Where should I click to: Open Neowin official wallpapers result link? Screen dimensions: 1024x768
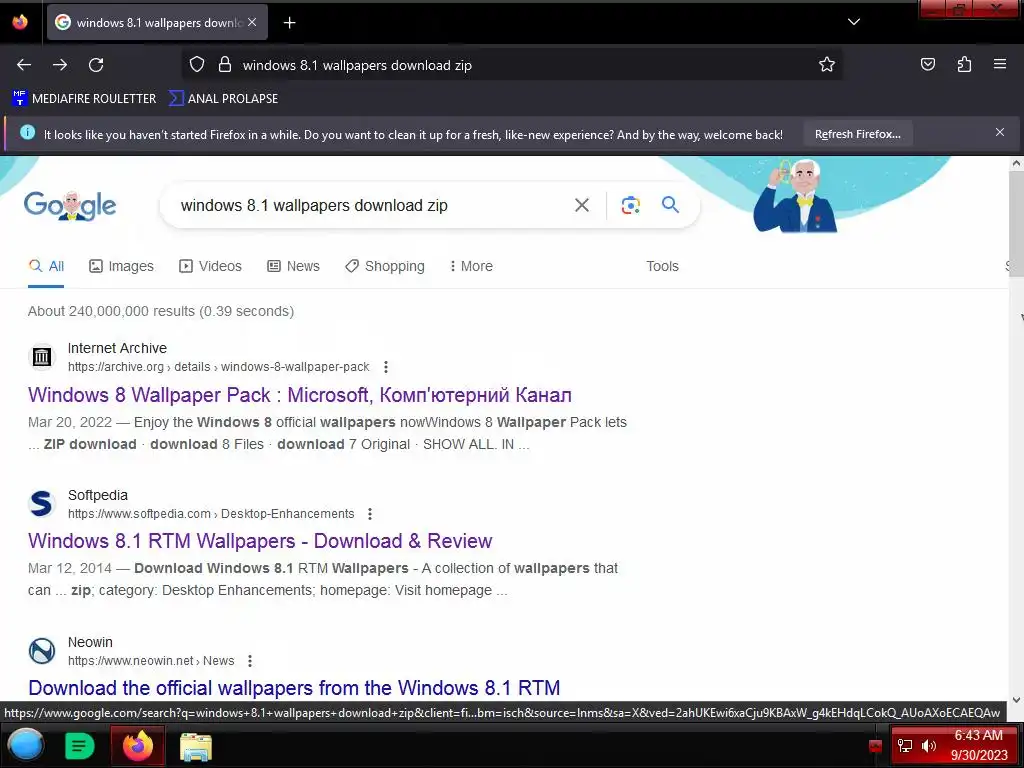click(294, 688)
